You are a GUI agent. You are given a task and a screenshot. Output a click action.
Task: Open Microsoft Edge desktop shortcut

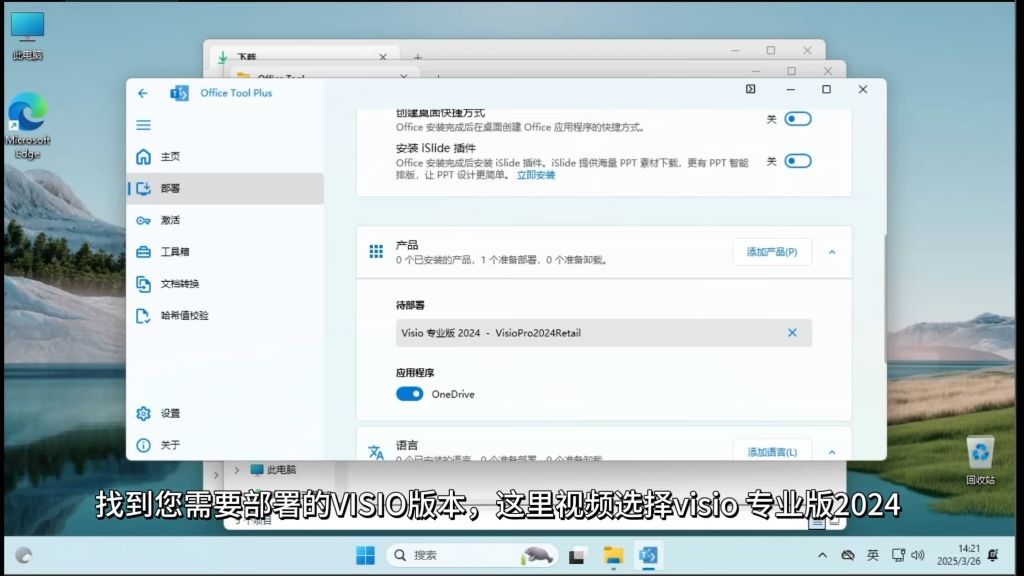tap(27, 125)
